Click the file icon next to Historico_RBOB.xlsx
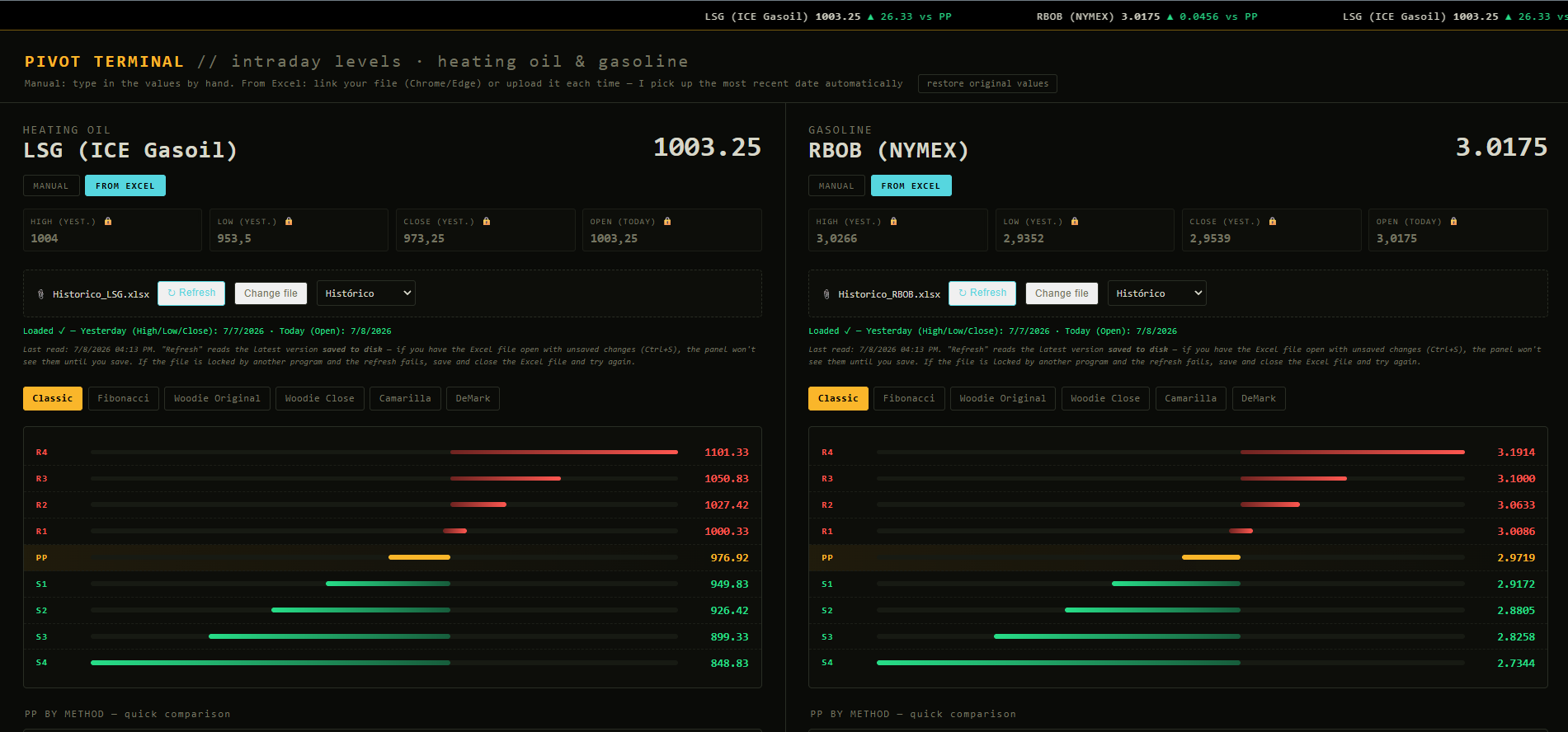 pos(826,294)
